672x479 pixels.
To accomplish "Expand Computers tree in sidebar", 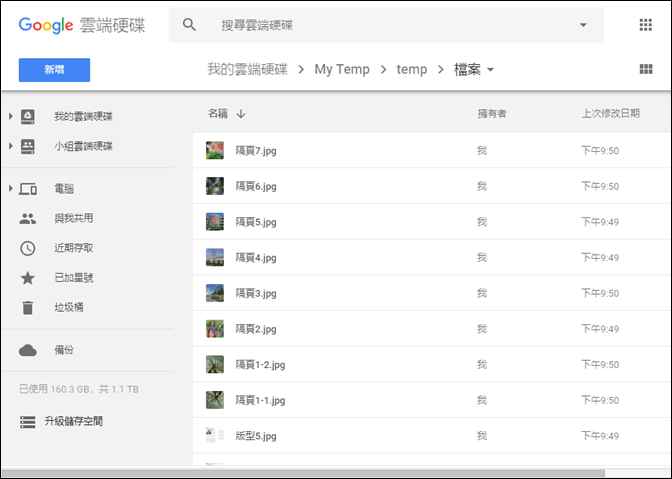I will [x=11, y=188].
